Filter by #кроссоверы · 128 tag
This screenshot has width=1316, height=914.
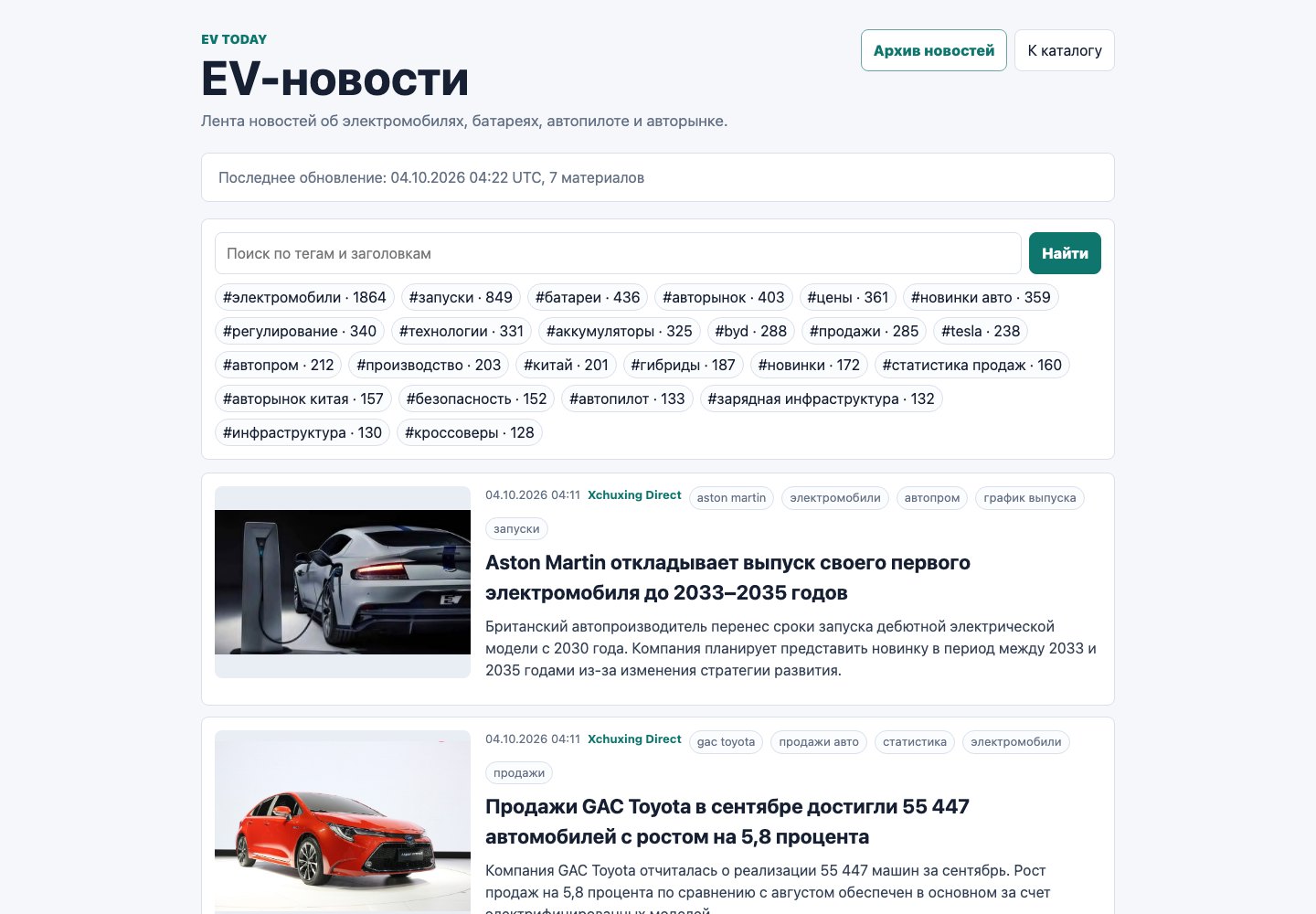pyautogui.click(x=470, y=432)
